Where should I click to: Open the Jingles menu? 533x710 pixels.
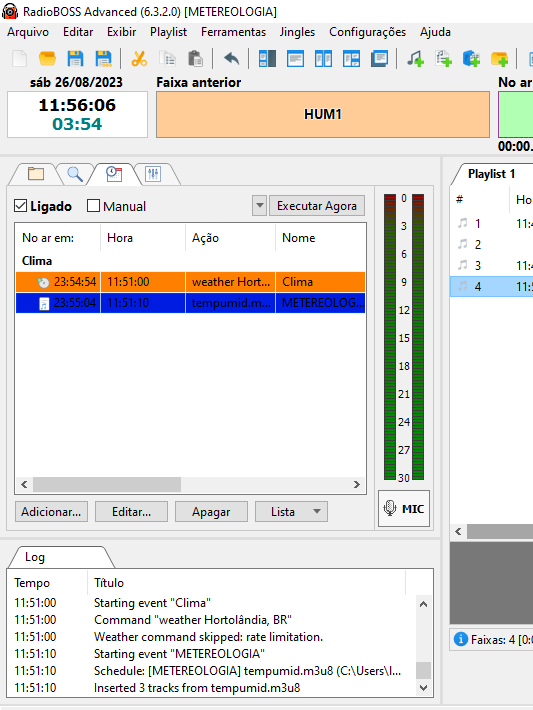297,32
